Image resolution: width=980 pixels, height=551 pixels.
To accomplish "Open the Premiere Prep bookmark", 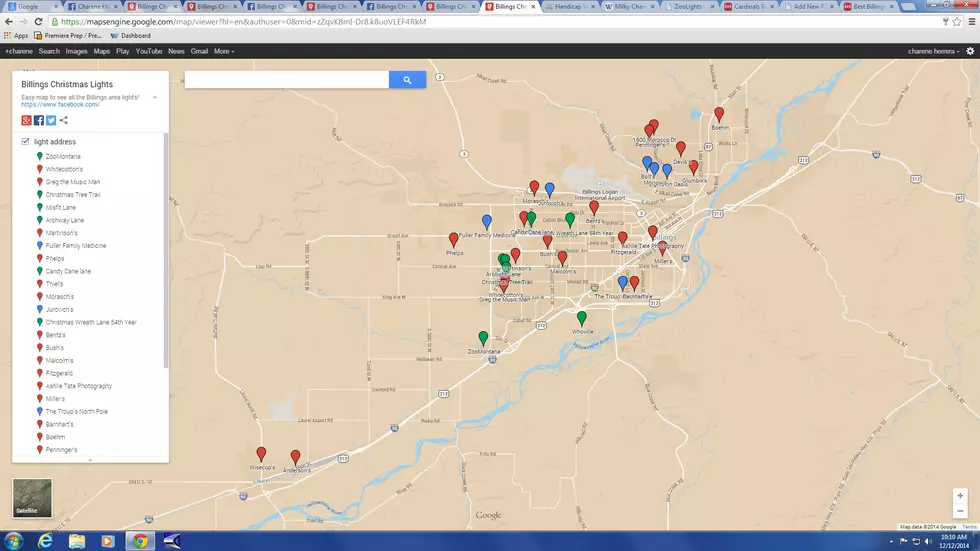I will [68, 36].
